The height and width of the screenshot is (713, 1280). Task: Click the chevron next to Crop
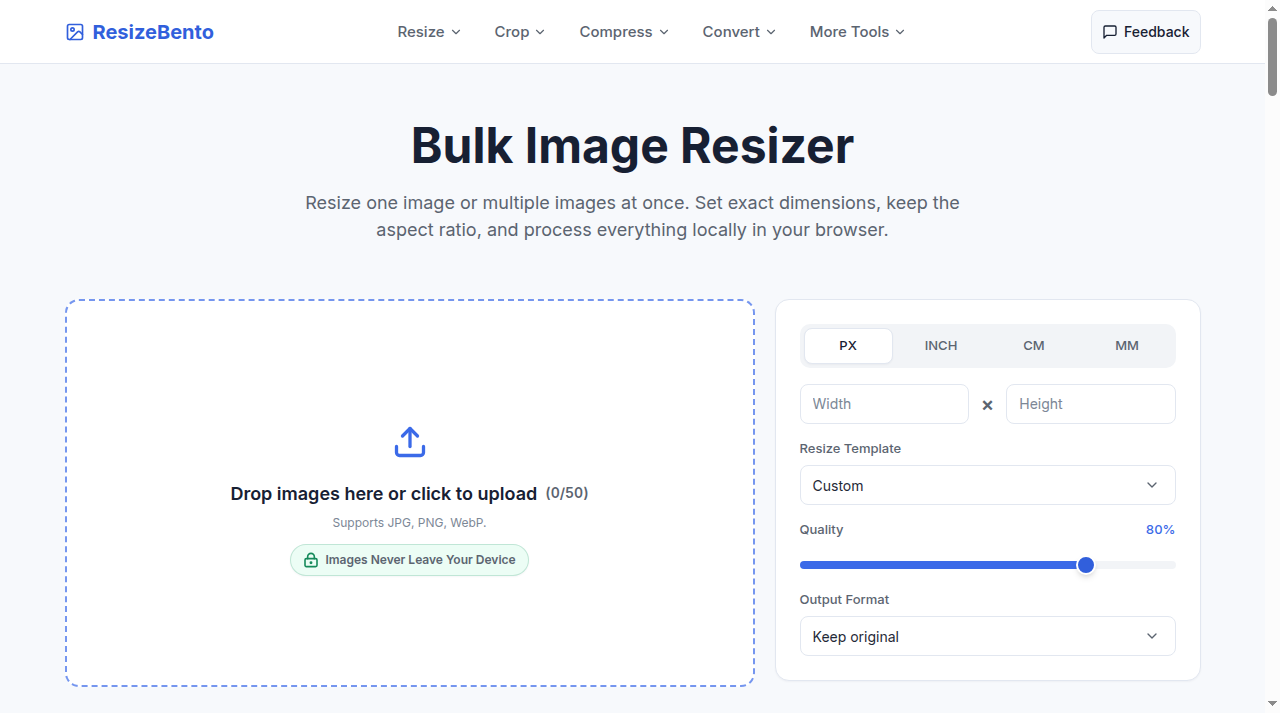point(540,32)
